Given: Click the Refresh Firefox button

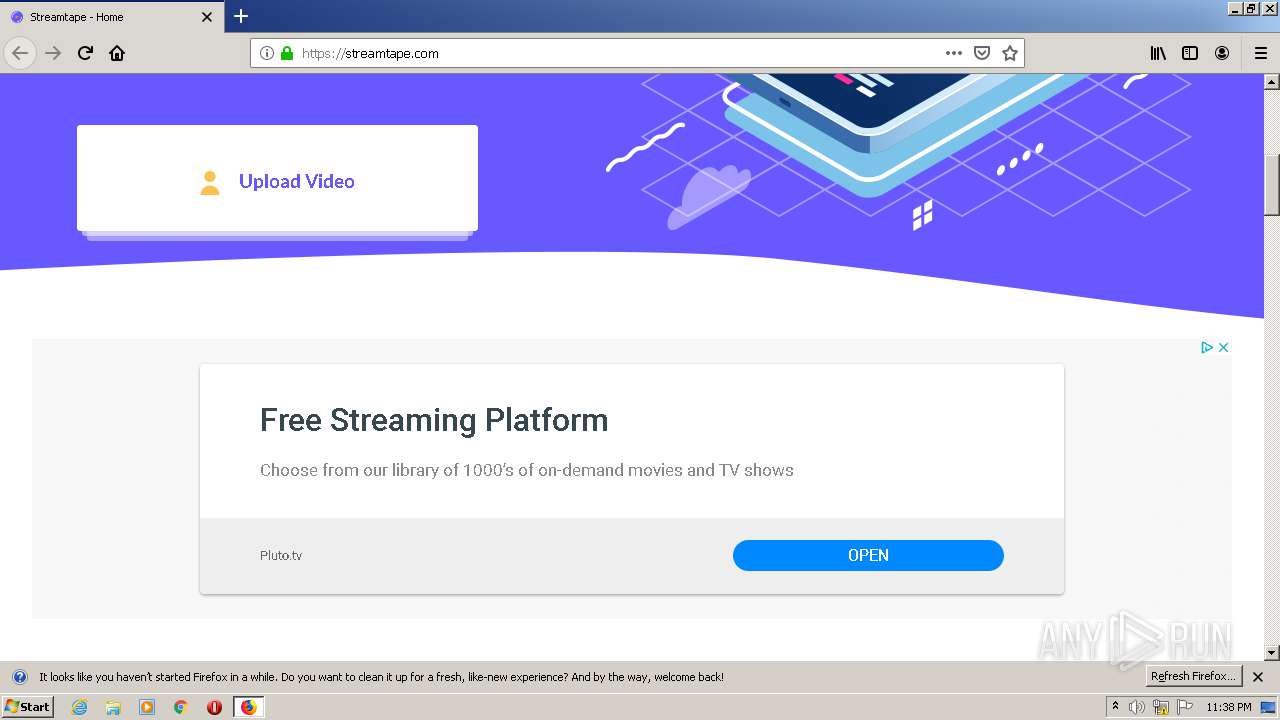Looking at the screenshot, I should tap(1193, 677).
